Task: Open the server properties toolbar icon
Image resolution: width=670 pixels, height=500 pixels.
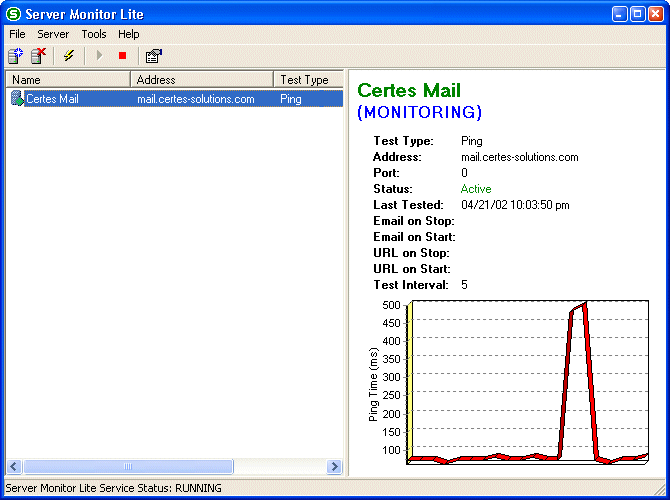Action: 154,56
